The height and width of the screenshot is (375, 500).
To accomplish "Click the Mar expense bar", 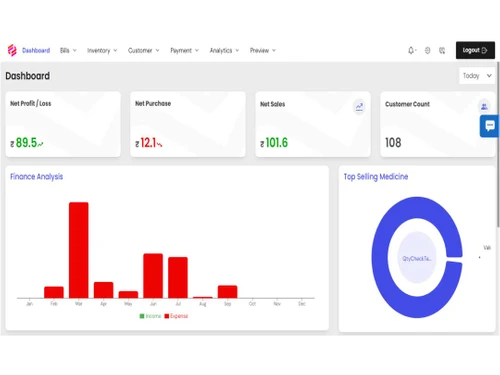I will tap(79, 250).
